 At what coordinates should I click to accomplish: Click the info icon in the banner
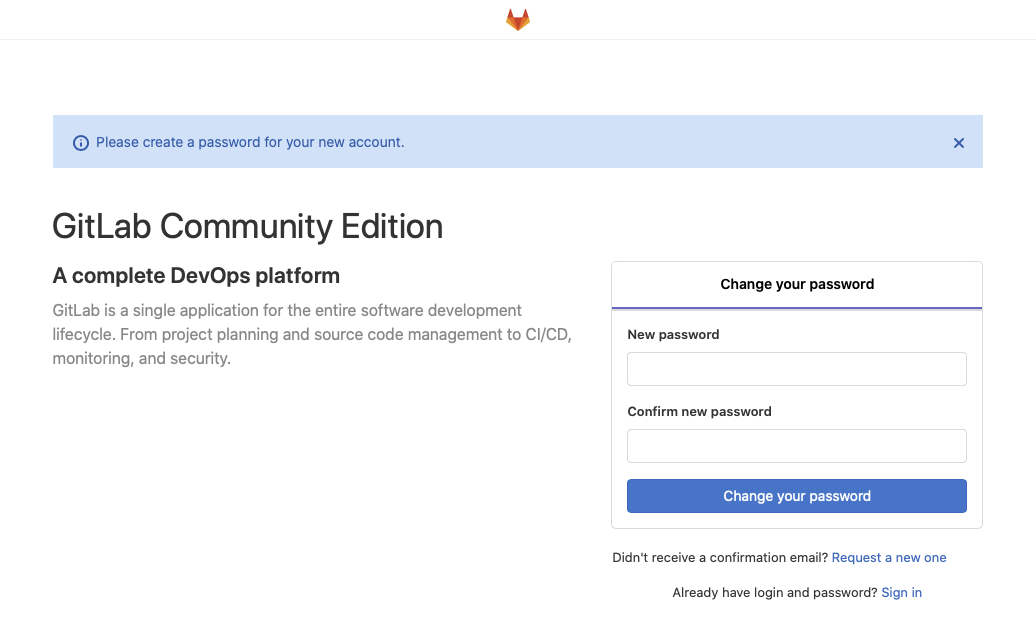tap(81, 143)
